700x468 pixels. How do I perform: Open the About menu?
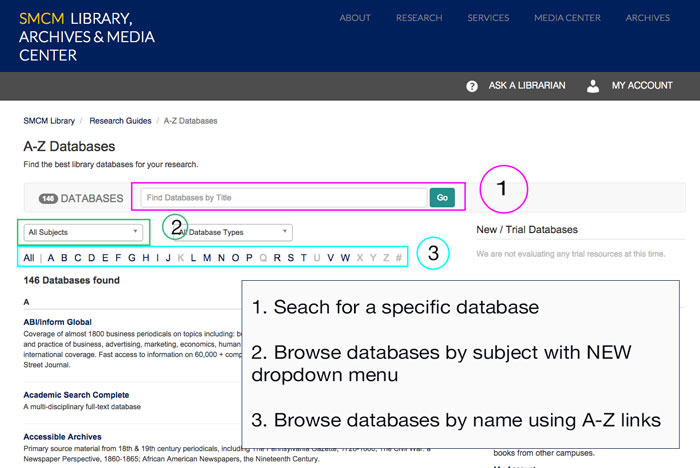355,18
